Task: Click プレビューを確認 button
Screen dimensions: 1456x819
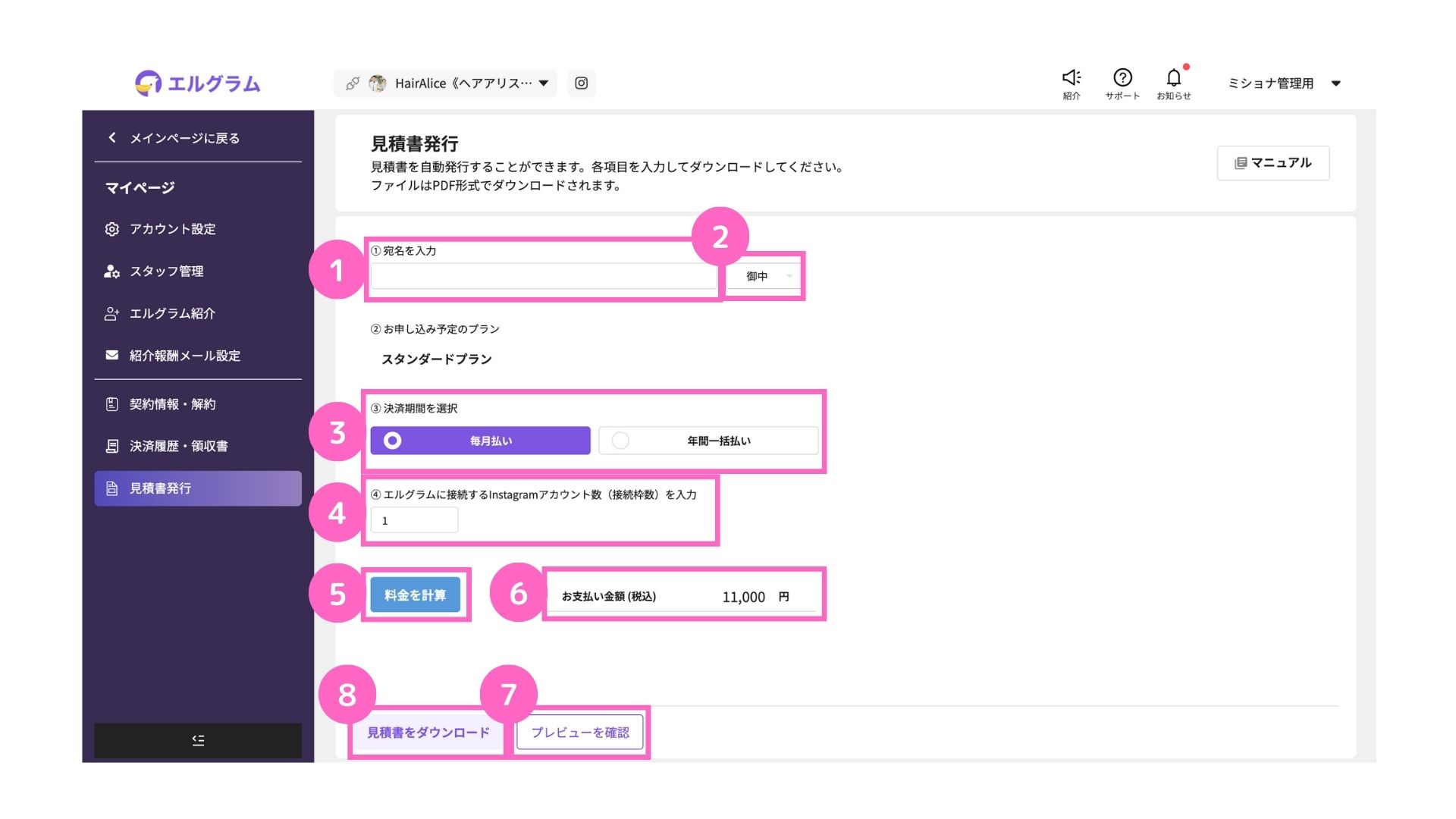Action: [x=580, y=733]
